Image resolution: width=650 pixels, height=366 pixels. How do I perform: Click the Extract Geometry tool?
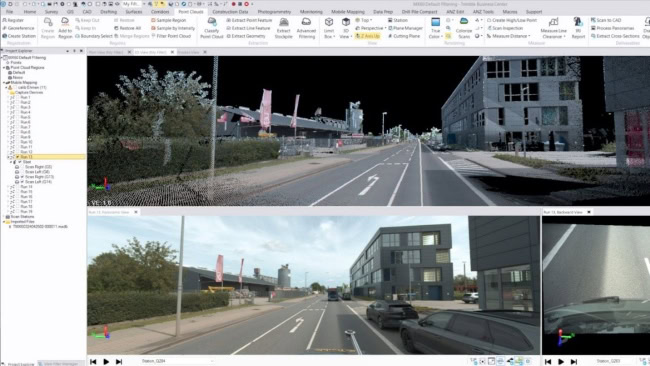246,36
